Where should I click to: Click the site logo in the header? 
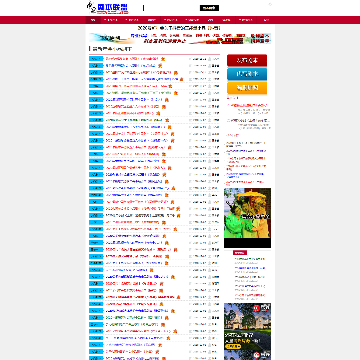[108, 8]
